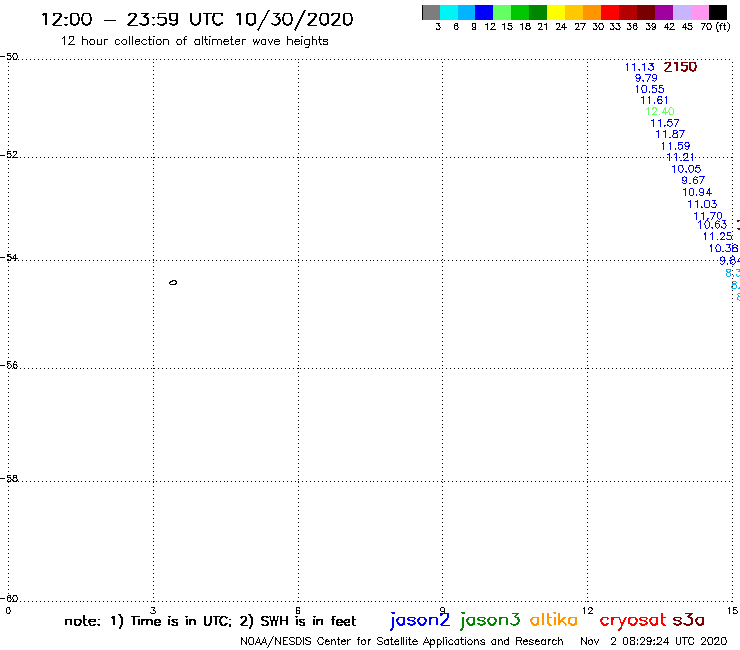The width and height of the screenshot is (740, 650).
Task: Click the 11.61 wave height value
Action: (x=654, y=100)
